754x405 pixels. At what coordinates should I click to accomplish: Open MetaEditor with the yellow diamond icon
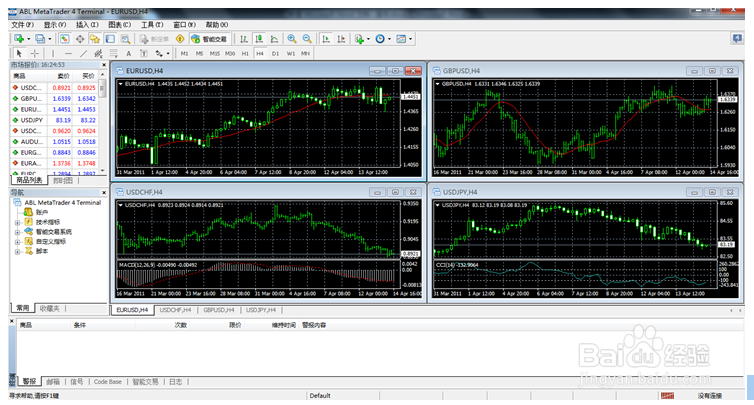180,39
